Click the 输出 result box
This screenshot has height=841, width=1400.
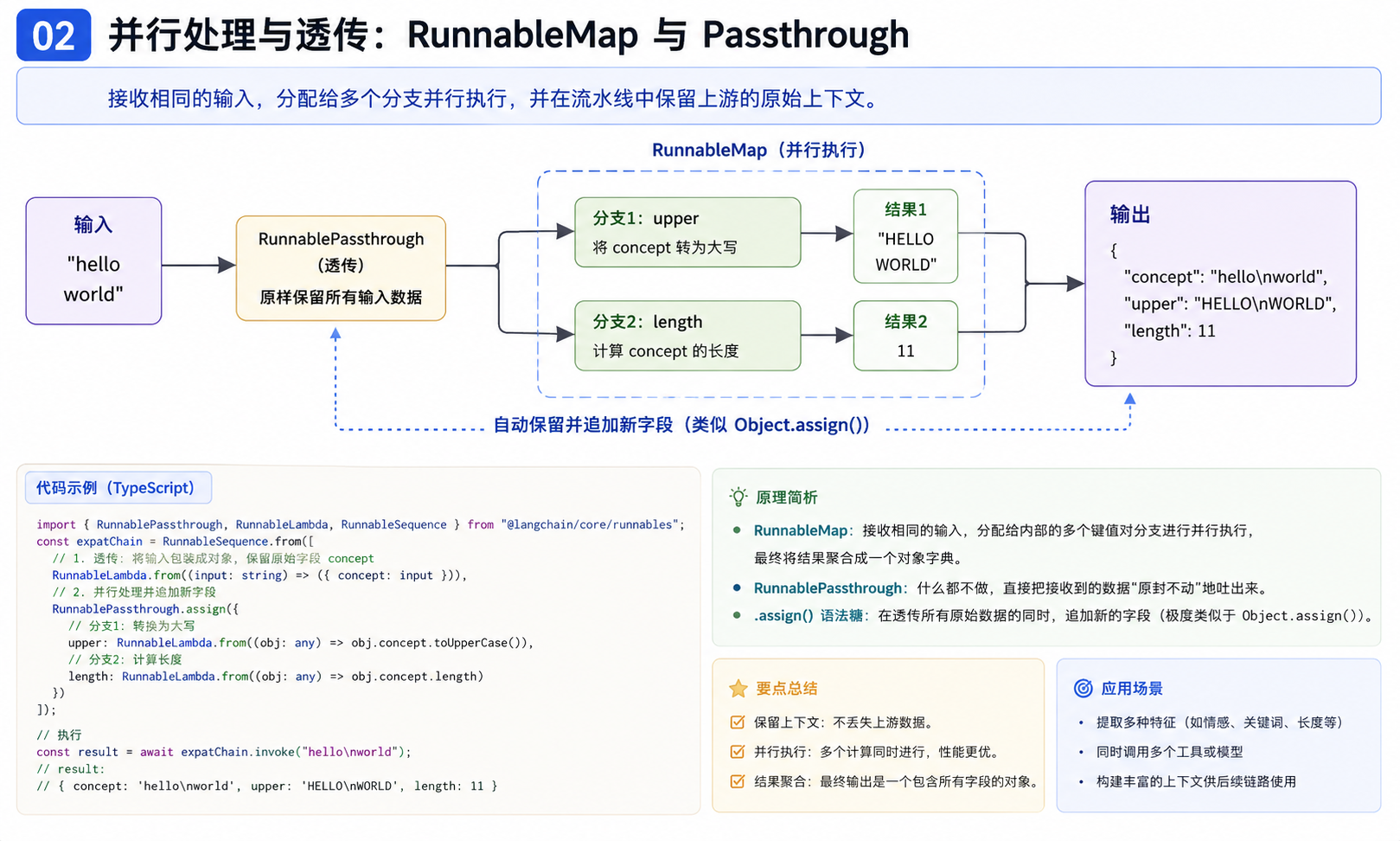point(1220,284)
